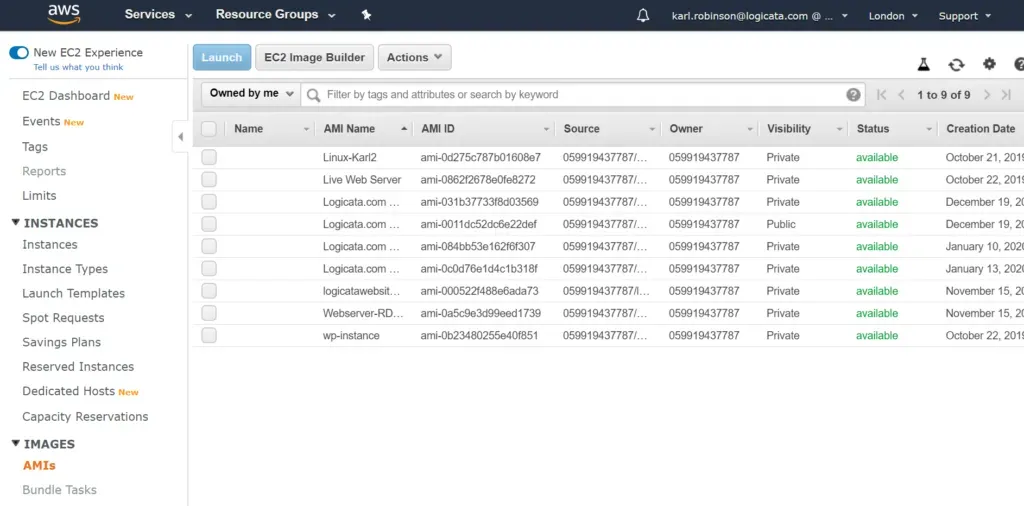This screenshot has height=506, width=1024.
Task: Open the Instance Types sidebar link
Action: pos(65,269)
